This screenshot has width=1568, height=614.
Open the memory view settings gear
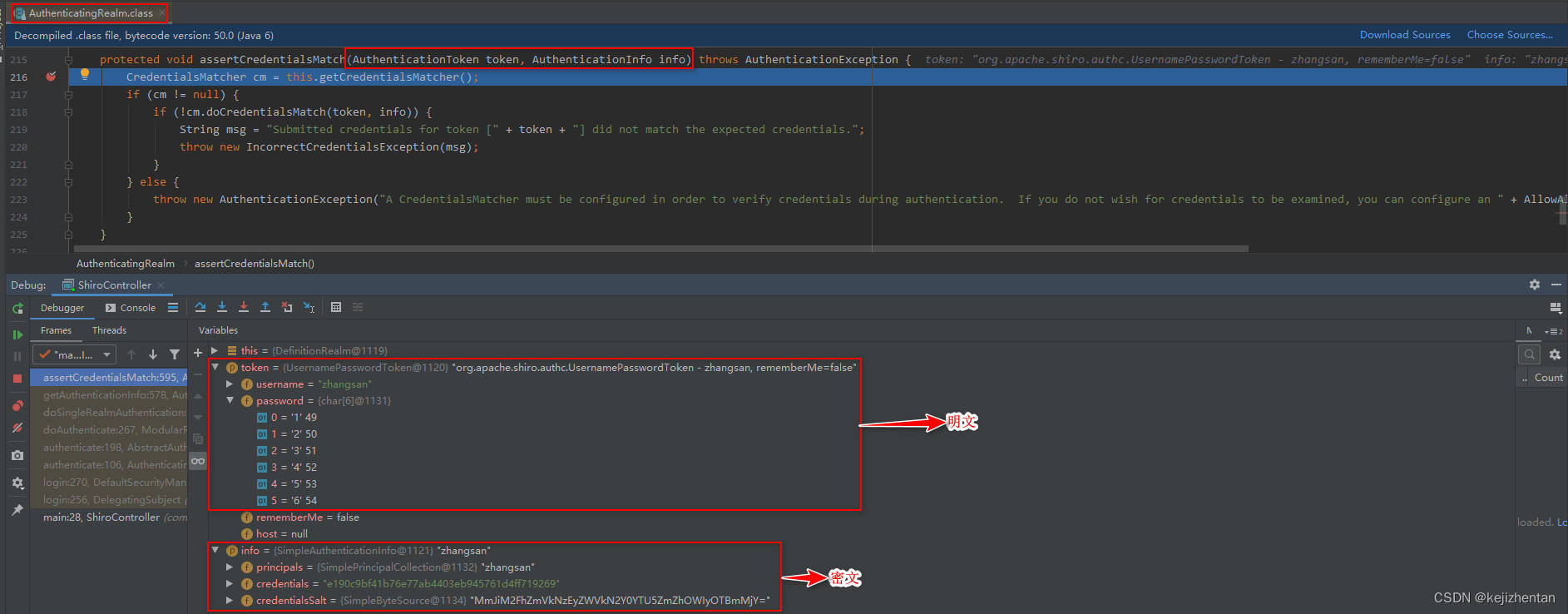pos(1555,354)
